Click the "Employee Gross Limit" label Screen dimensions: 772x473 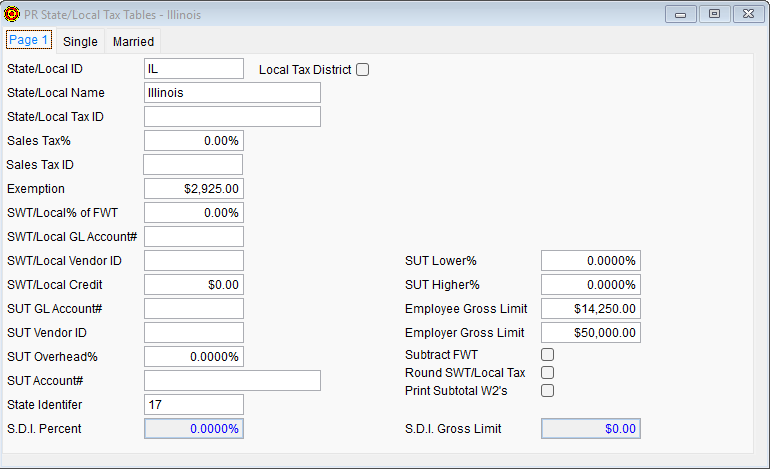click(x=466, y=309)
